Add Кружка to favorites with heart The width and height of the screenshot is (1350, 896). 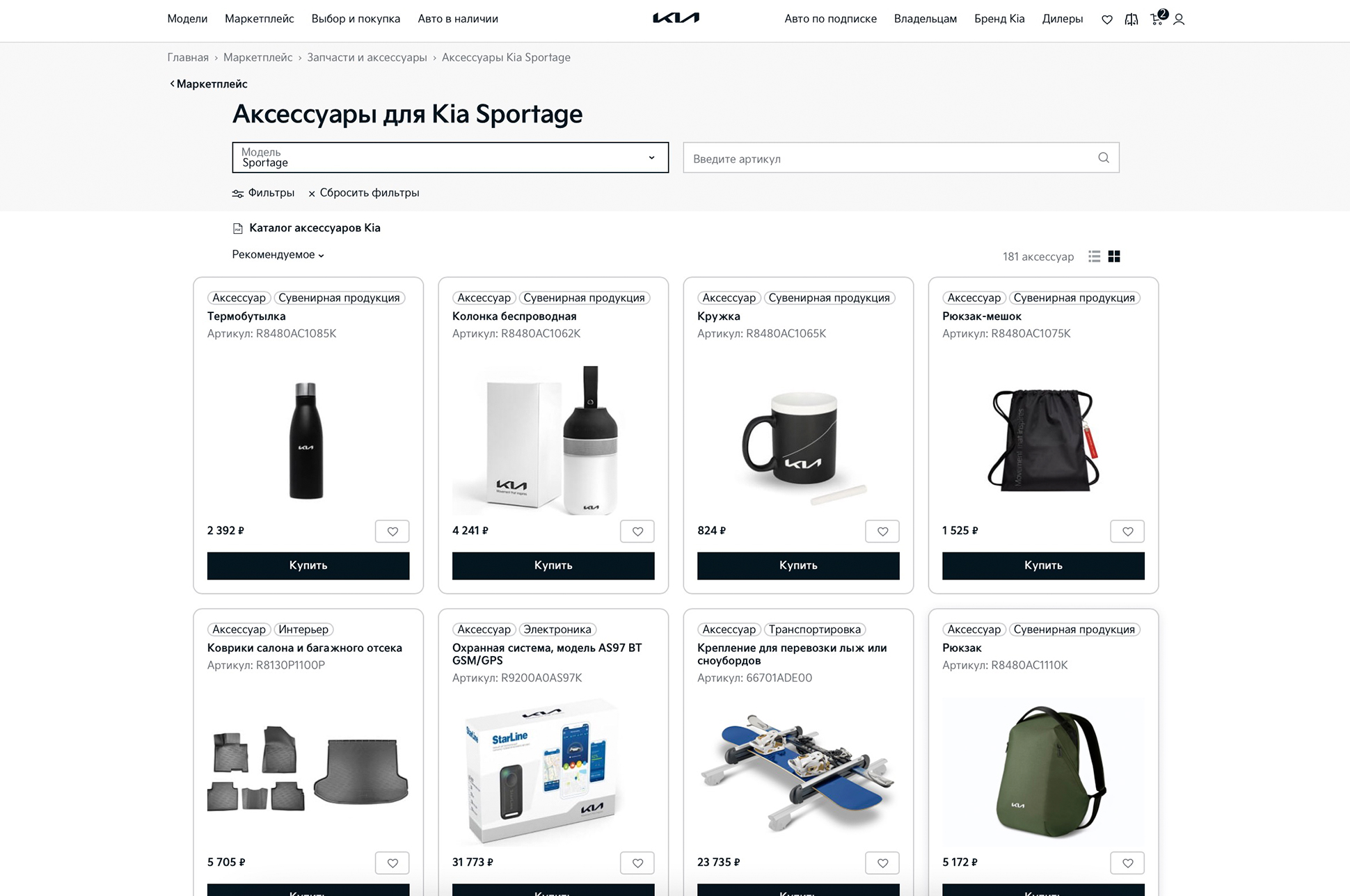pyautogui.click(x=882, y=531)
